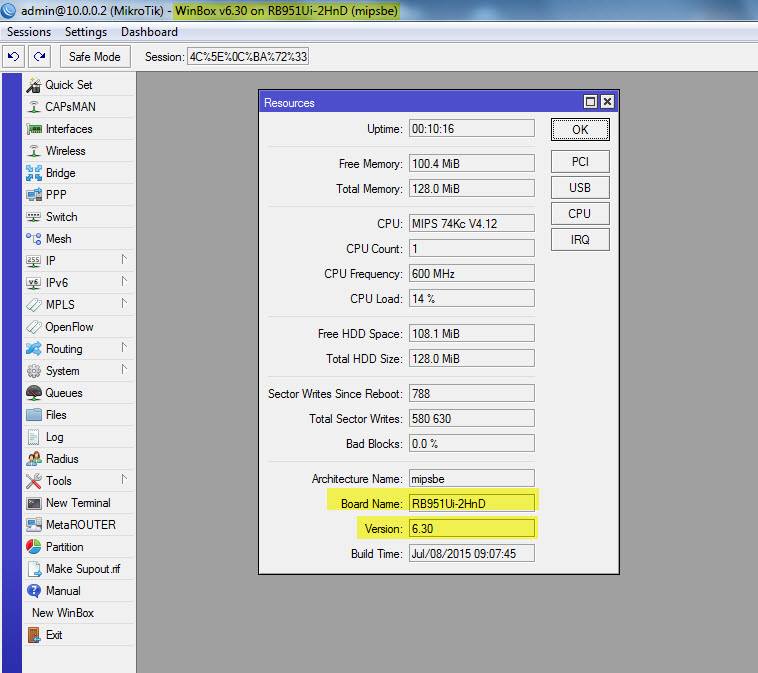The width and height of the screenshot is (758, 673).
Task: Open the Partition sidebar icon
Action: (33, 547)
